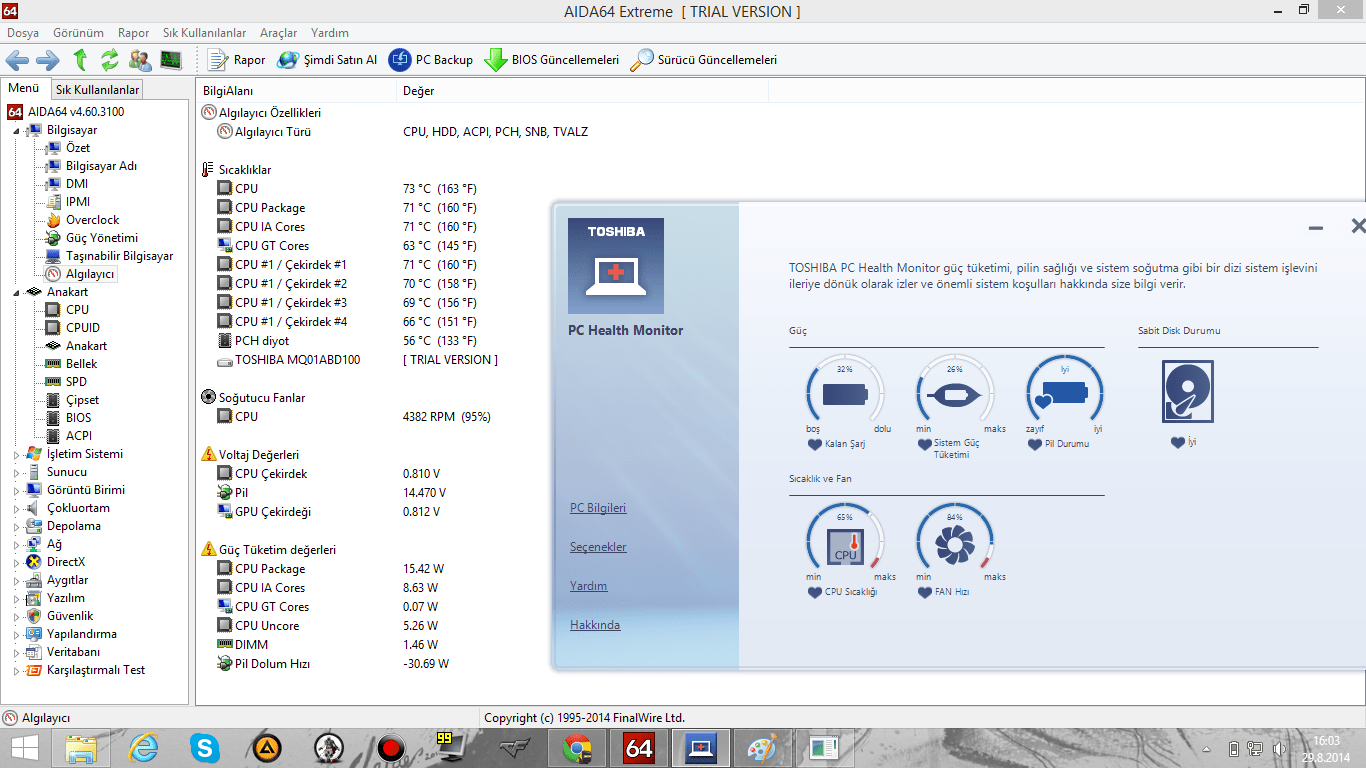
Task: Click BIOS Güncellemeleri toolbar button
Action: click(x=552, y=60)
